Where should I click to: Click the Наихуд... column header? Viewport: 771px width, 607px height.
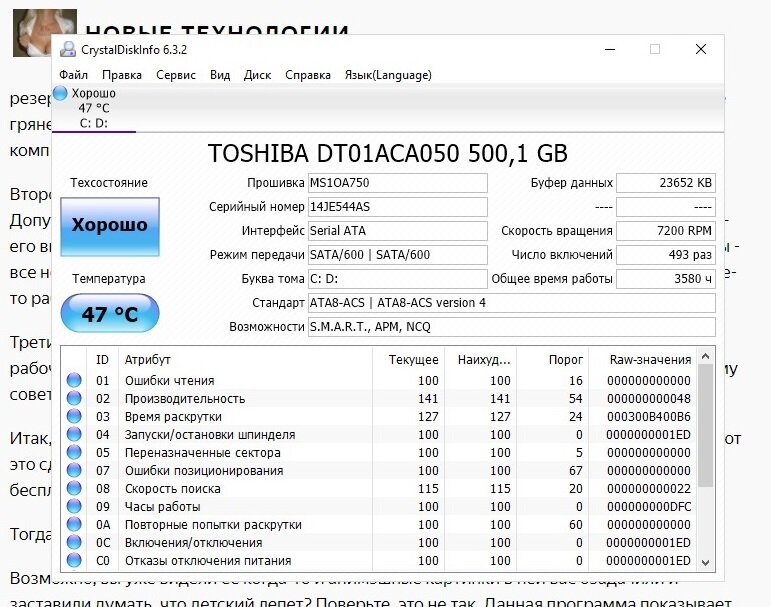(480, 360)
